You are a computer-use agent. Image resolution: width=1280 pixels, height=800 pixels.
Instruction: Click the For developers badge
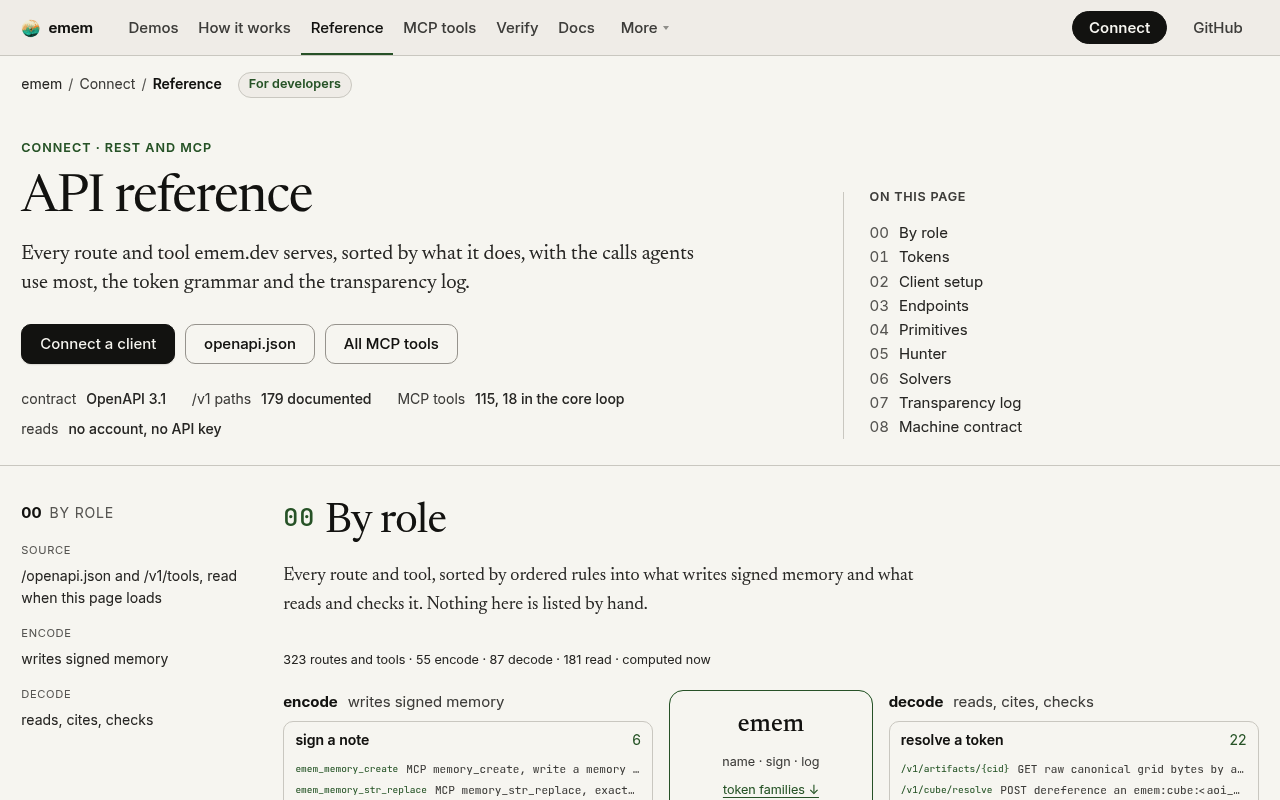coord(295,84)
